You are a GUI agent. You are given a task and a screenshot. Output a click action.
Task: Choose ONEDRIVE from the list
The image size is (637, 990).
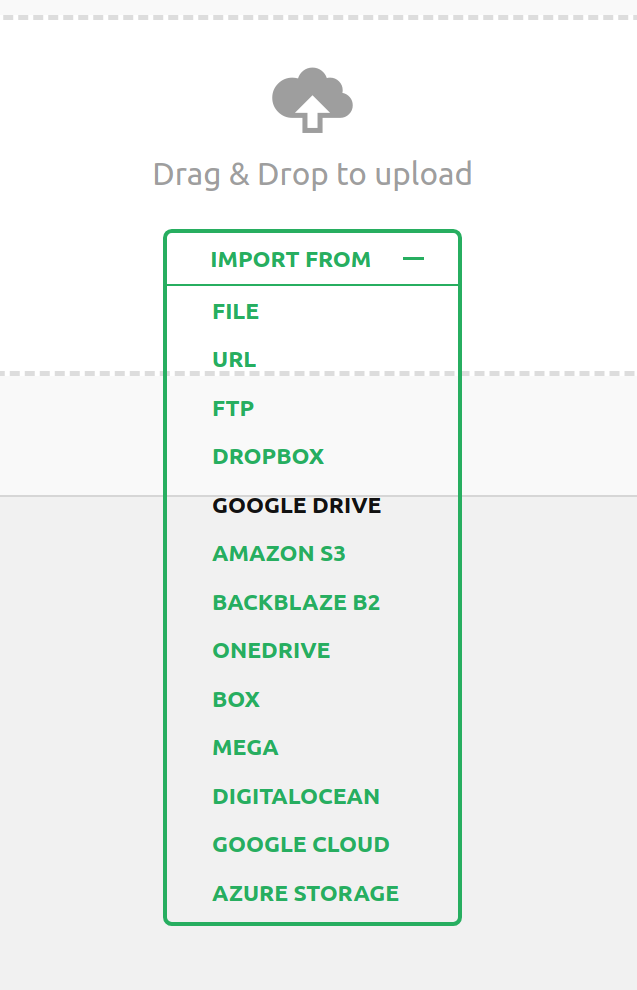pyautogui.click(x=271, y=651)
